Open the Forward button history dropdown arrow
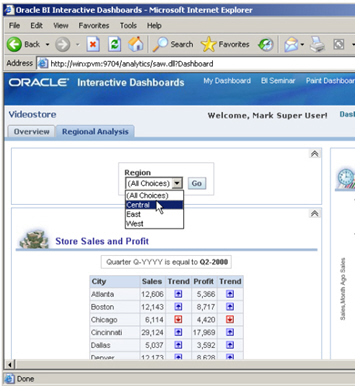 coord(77,44)
